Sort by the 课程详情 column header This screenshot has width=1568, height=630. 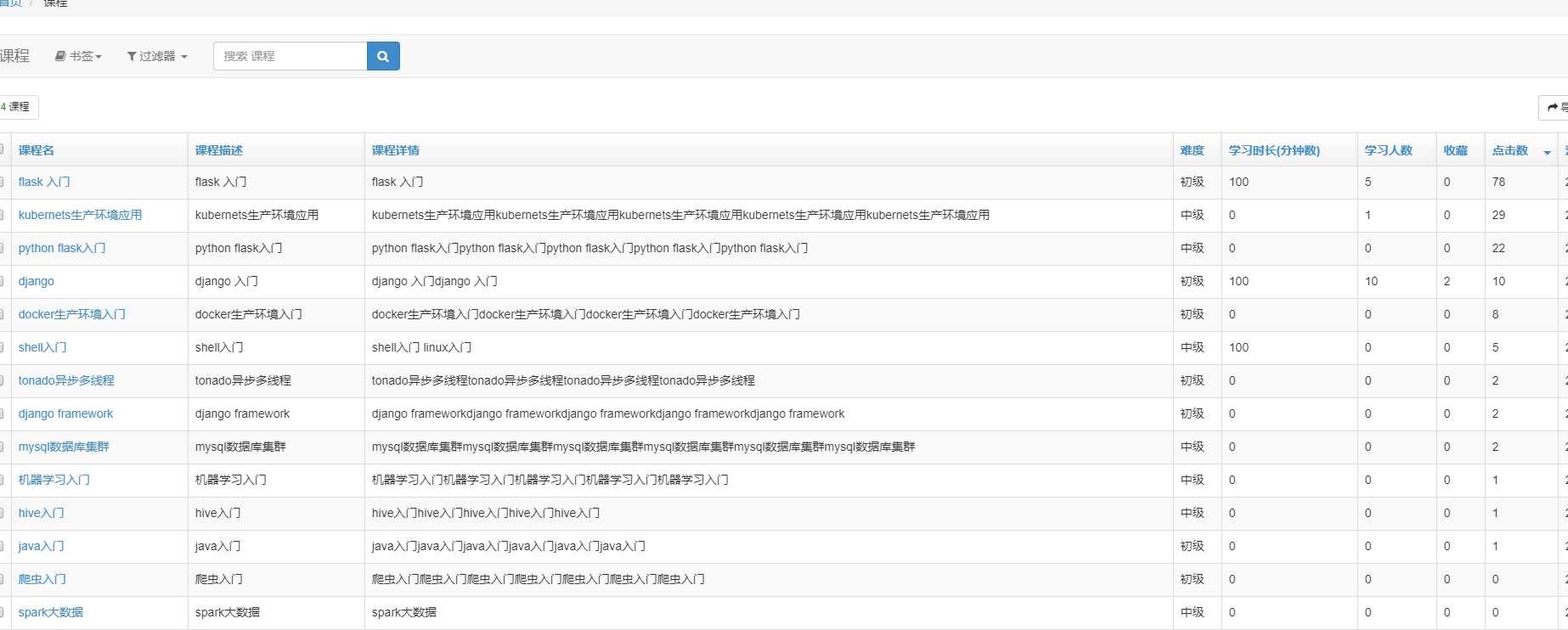point(396,150)
